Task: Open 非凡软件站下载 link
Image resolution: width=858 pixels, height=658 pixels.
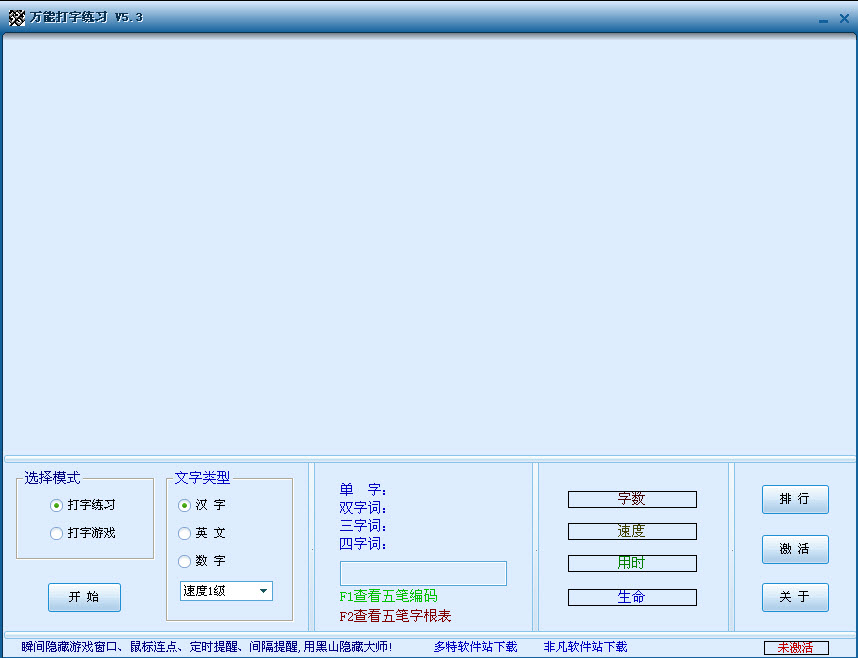Action: [585, 647]
